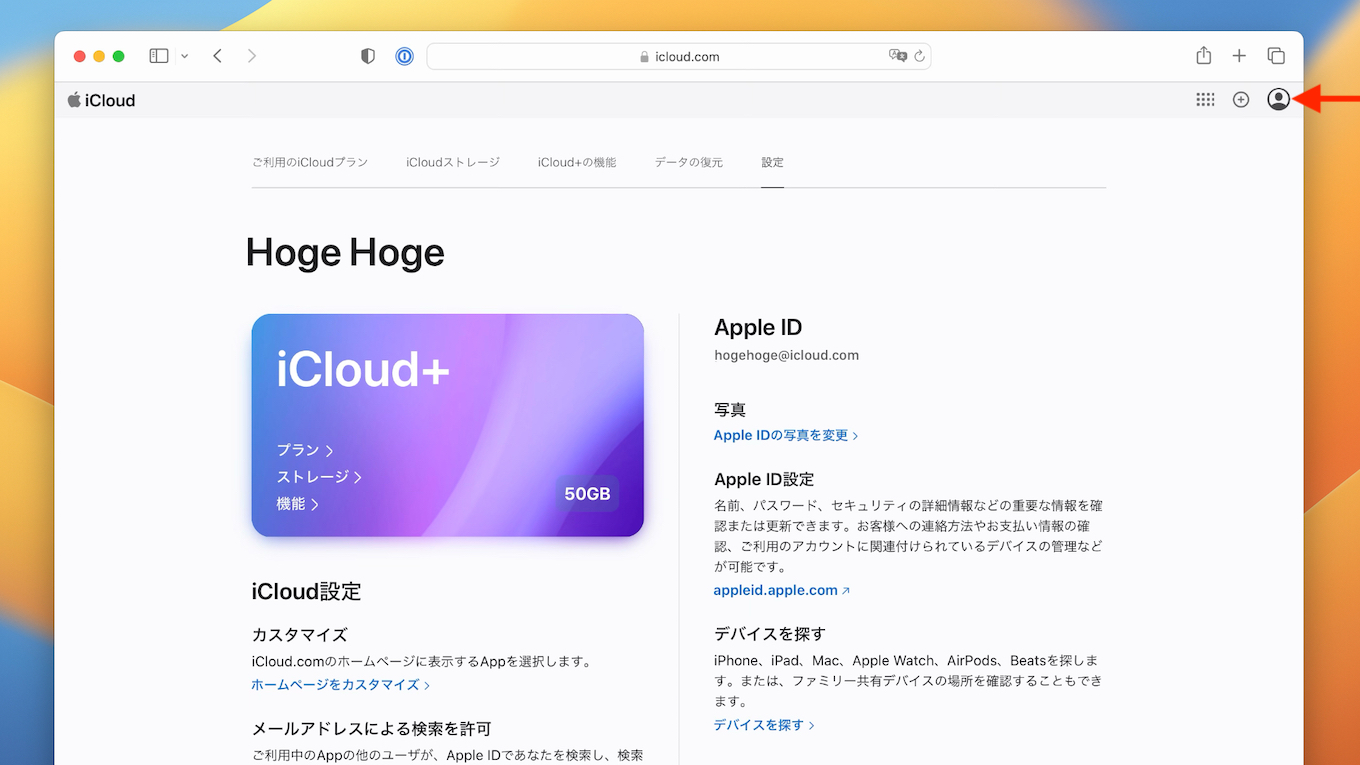Click the add widget plus icon on iCloud toolbar
This screenshot has width=1360, height=765.
(1241, 100)
